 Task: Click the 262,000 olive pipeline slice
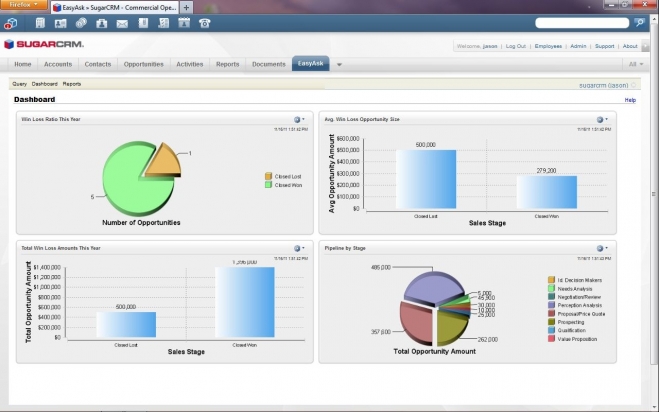[450, 328]
